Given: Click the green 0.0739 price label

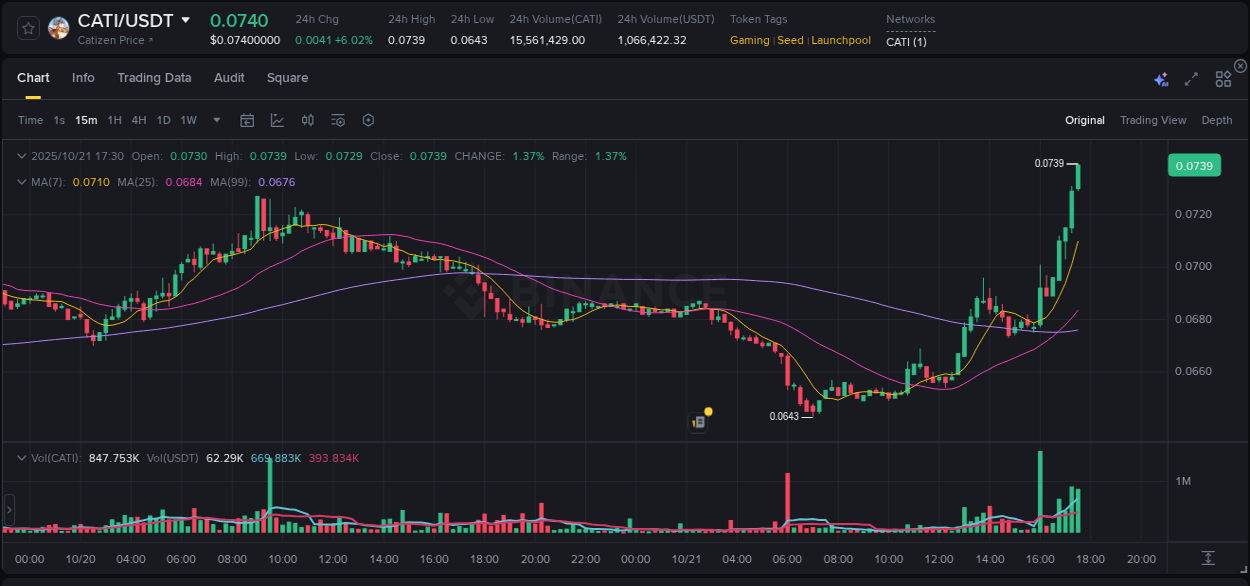Looking at the screenshot, I should pos(1193,165).
